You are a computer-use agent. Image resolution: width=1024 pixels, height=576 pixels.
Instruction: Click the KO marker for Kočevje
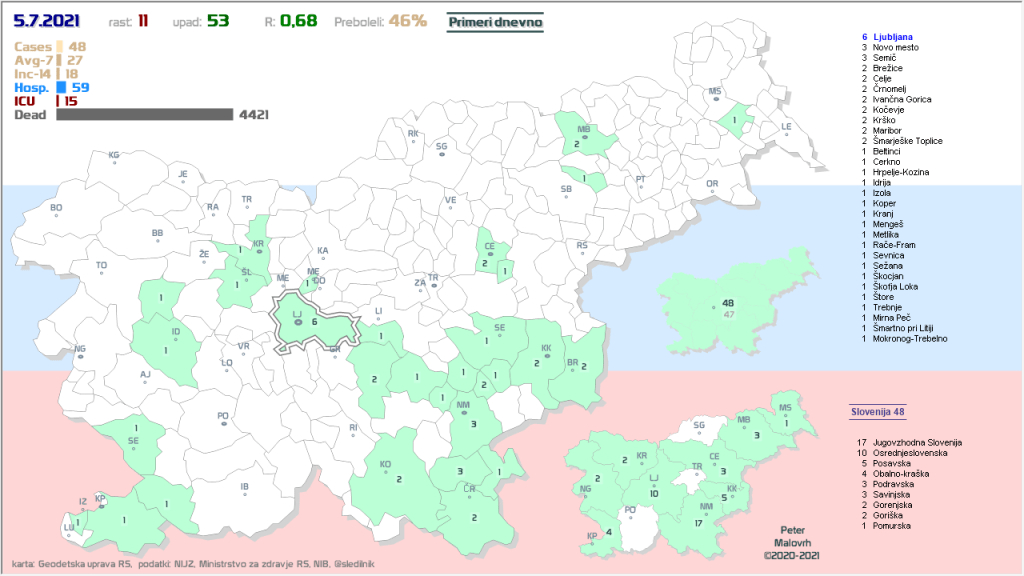point(385,465)
